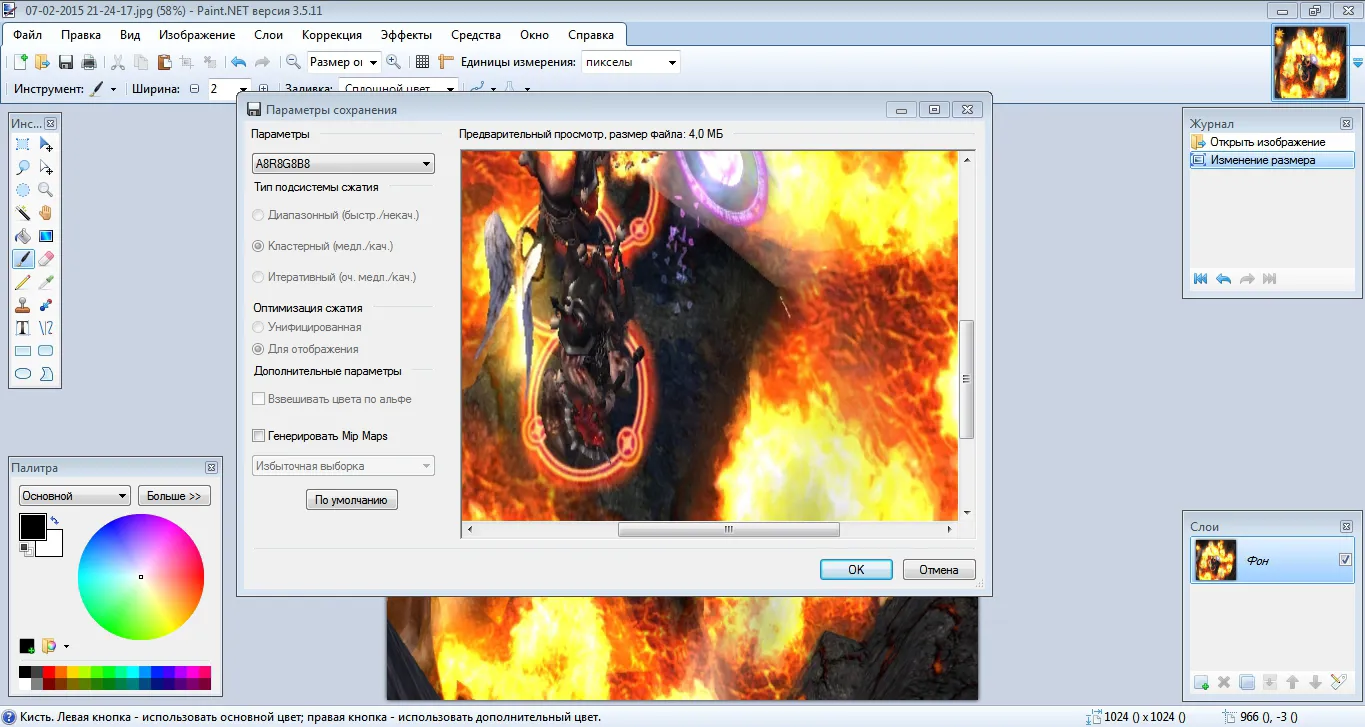Open the A8R8G8B8 format dropdown
The width and height of the screenshot is (1365, 727).
343,164
